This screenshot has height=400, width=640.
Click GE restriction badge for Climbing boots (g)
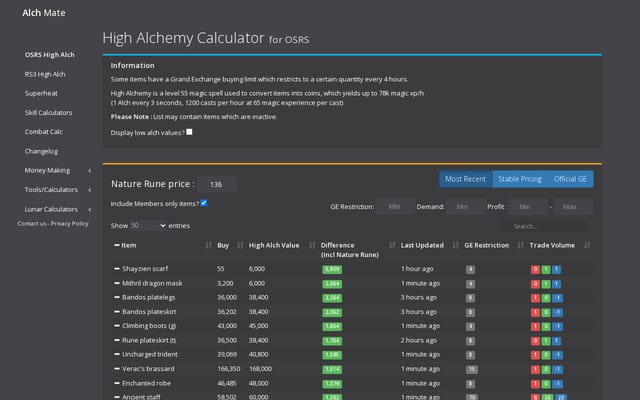[x=470, y=327]
